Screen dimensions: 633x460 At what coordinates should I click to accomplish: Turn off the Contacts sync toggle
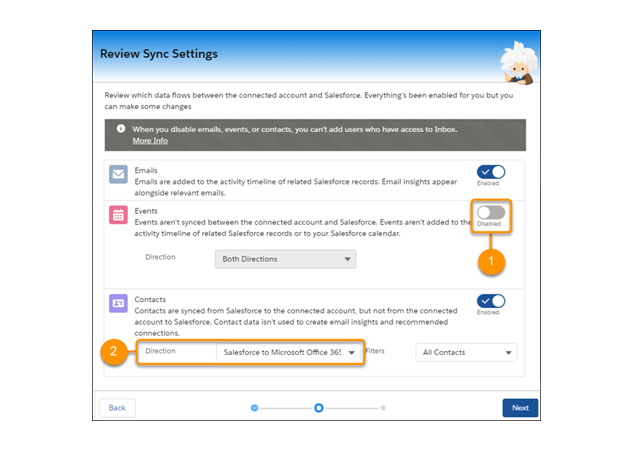[490, 301]
